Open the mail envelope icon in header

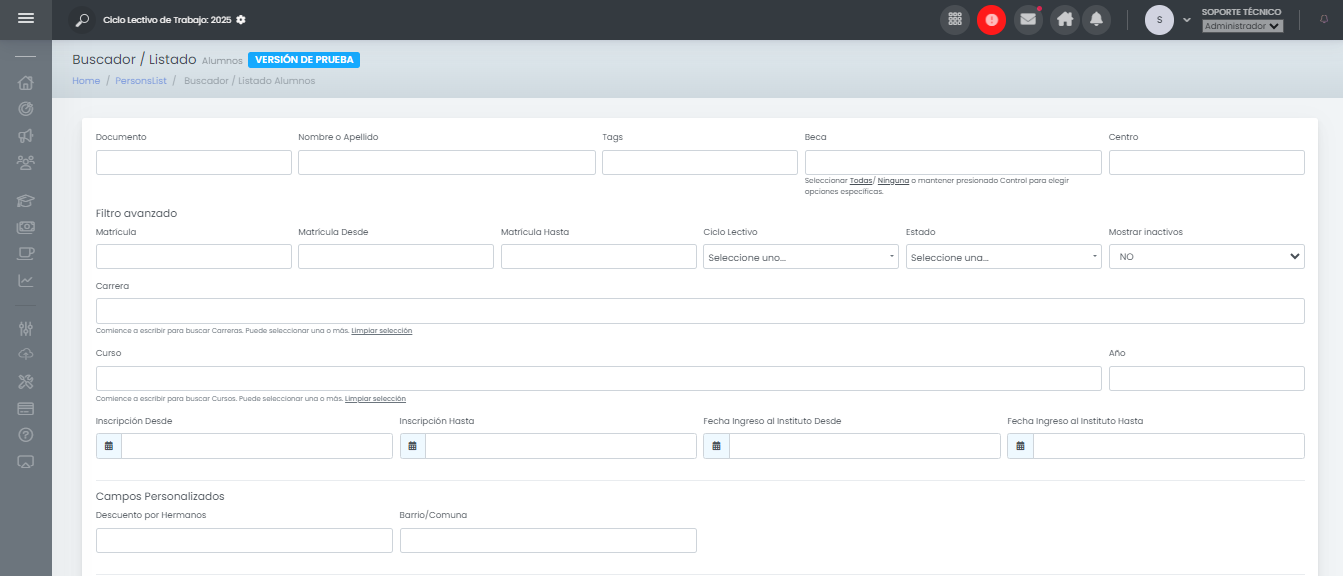pos(1028,20)
